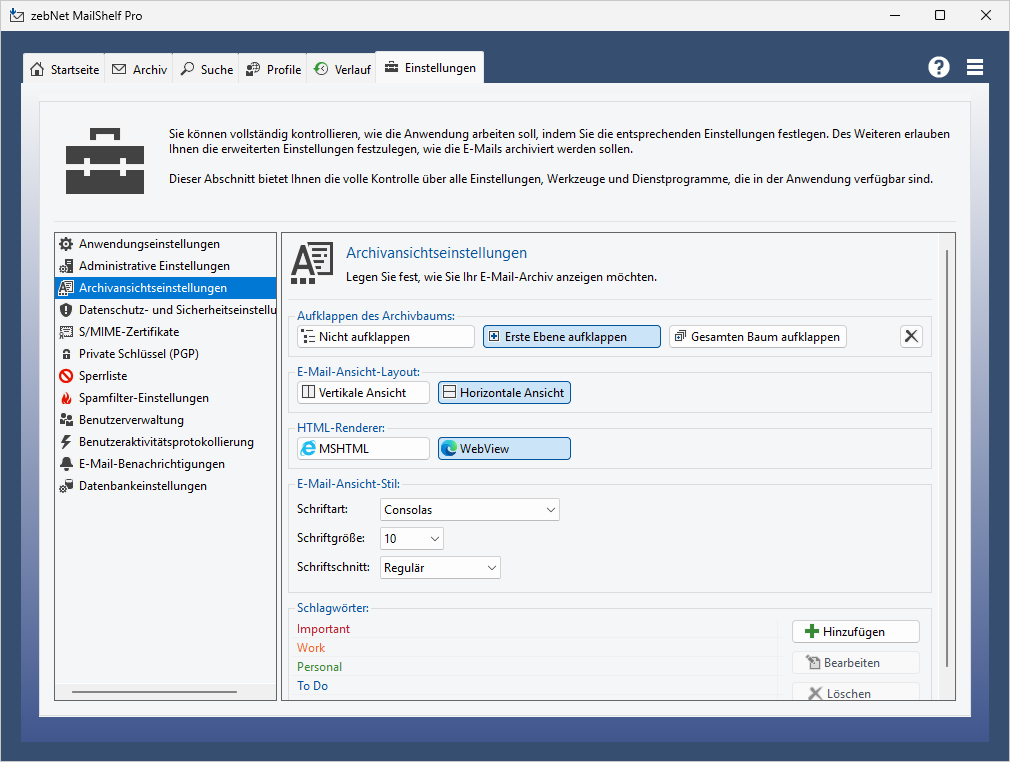Open Benutzerverwaltung settings

pos(131,420)
